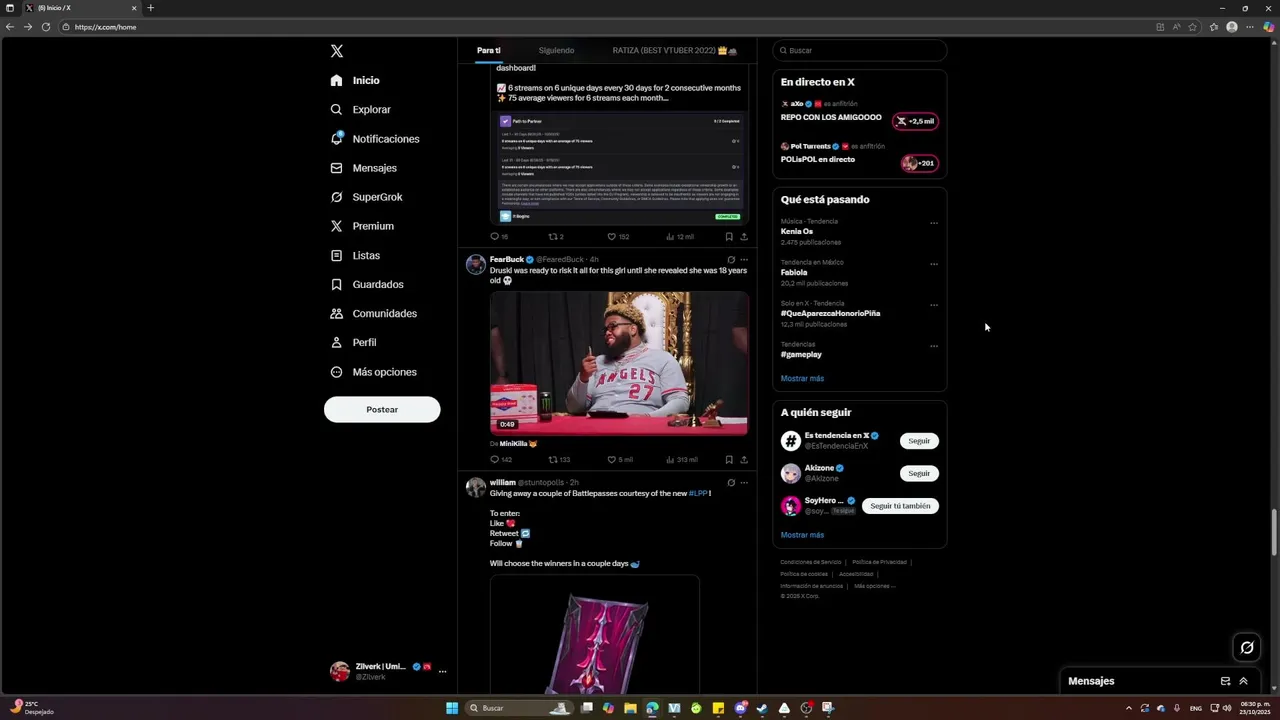Open more menu on FearBuck's post
Image resolution: width=1280 pixels, height=720 pixels.
(744, 260)
